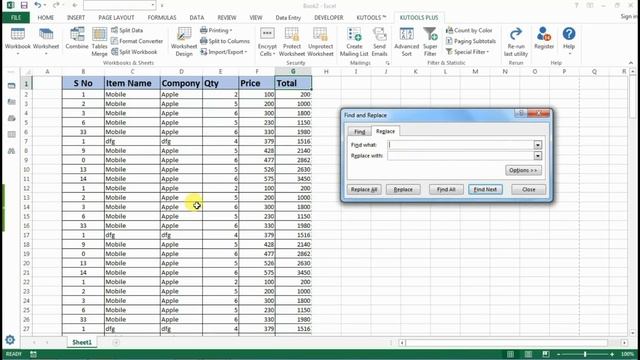This screenshot has width=640, height=360.
Task: Open the Tables Merge tool
Action: pyautogui.click(x=99, y=41)
